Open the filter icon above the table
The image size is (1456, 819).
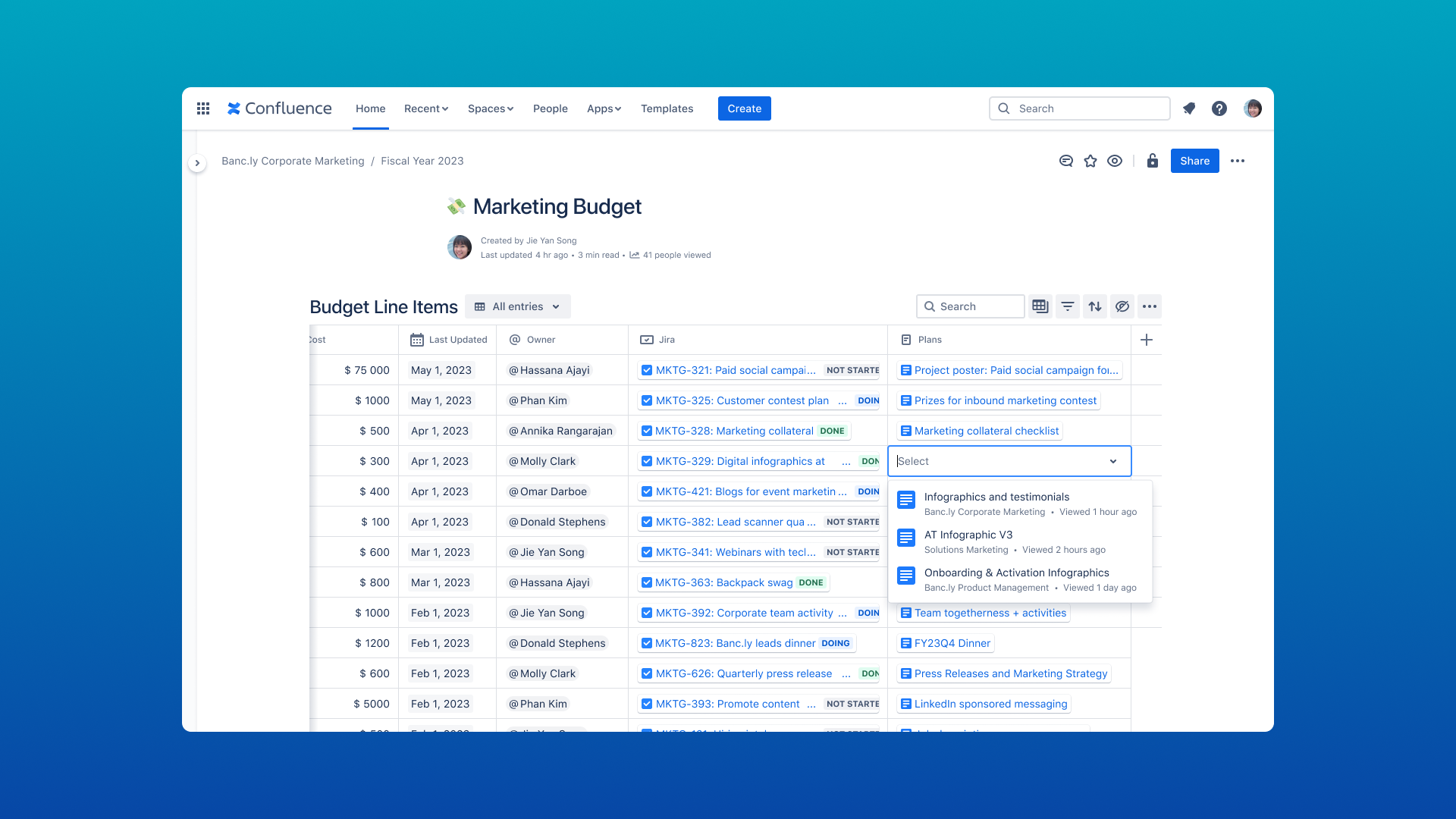pos(1067,306)
